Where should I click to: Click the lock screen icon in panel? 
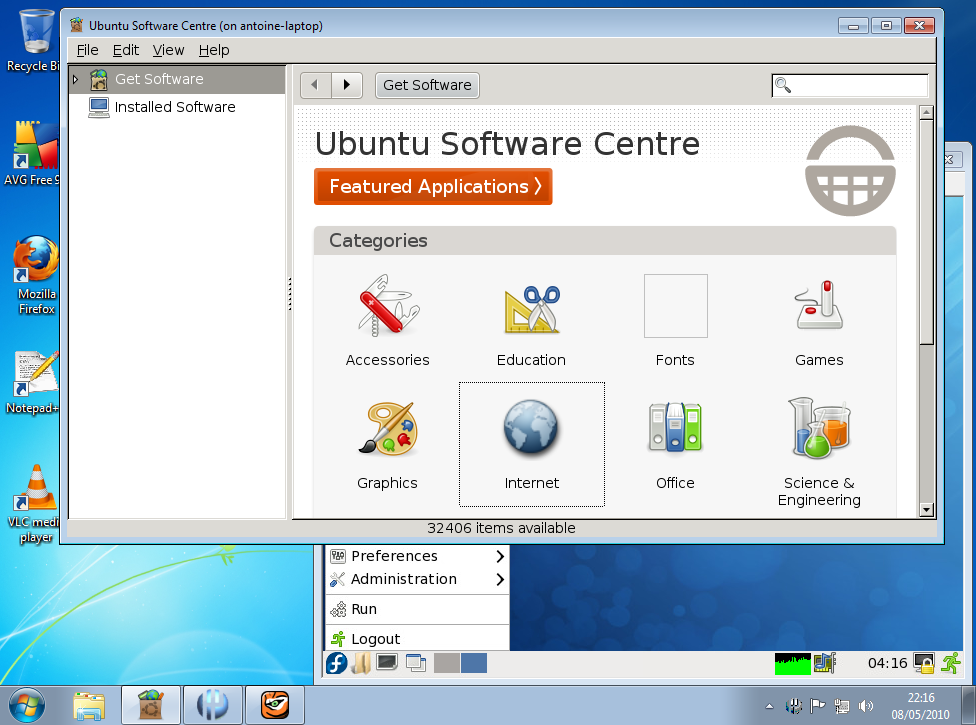924,663
